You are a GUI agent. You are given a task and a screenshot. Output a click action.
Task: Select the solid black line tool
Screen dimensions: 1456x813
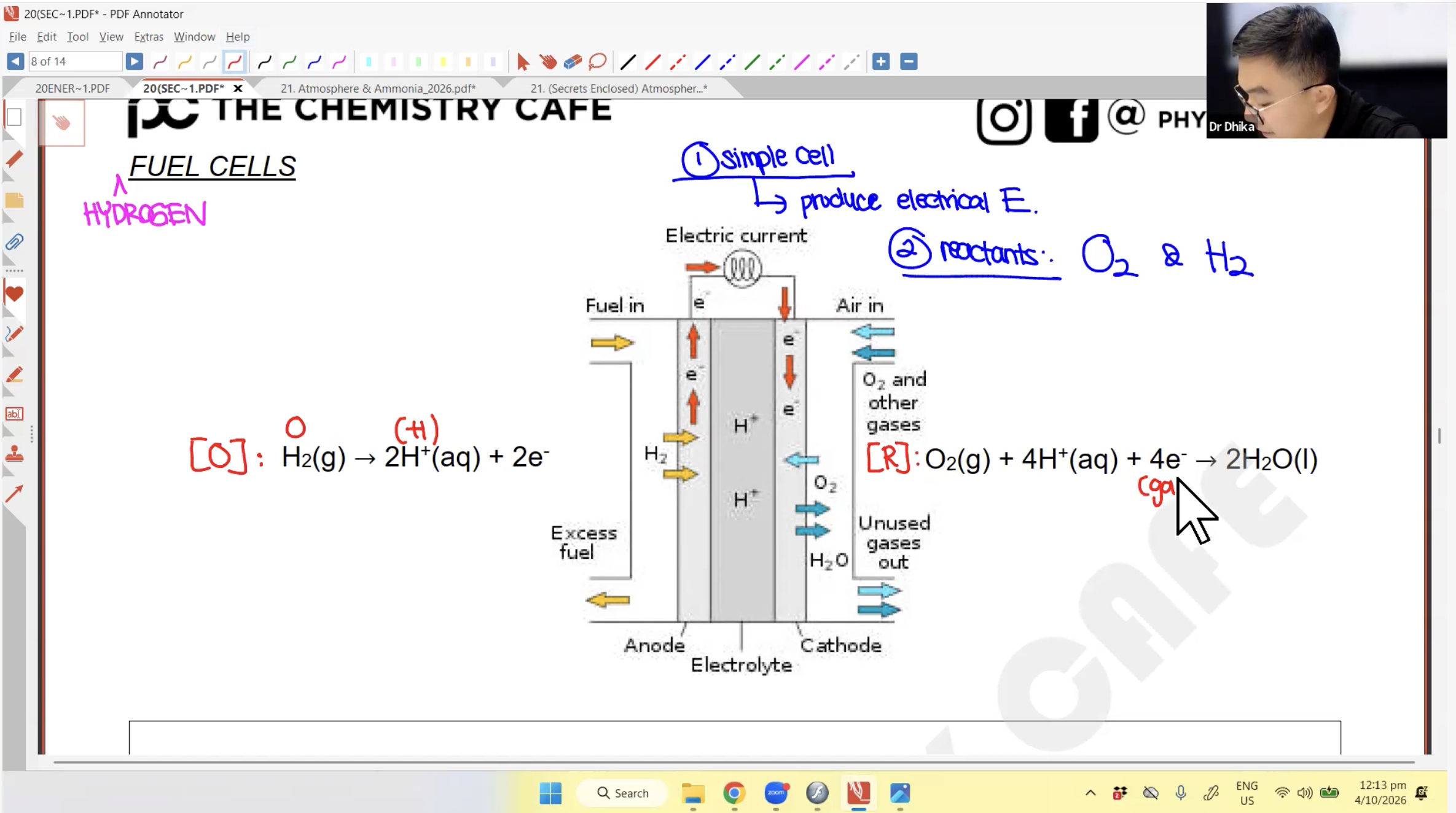pyautogui.click(x=628, y=61)
